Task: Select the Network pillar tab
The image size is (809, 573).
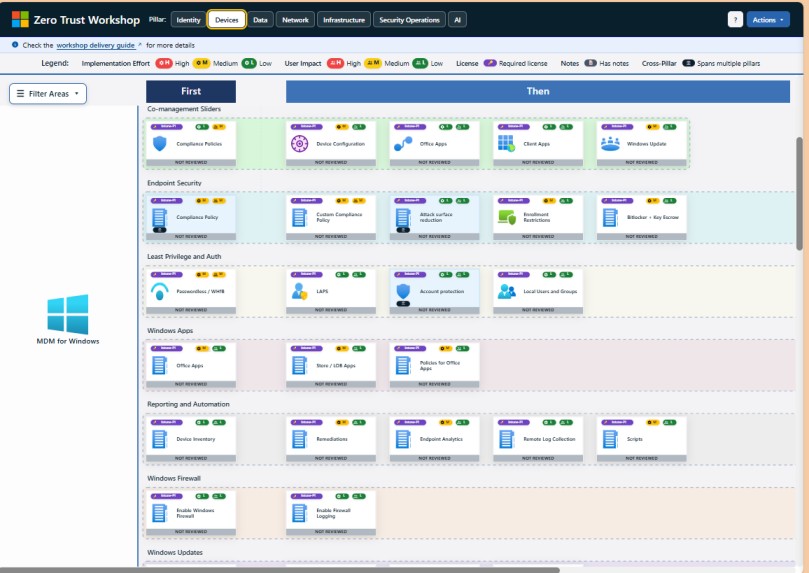Action: [x=295, y=19]
